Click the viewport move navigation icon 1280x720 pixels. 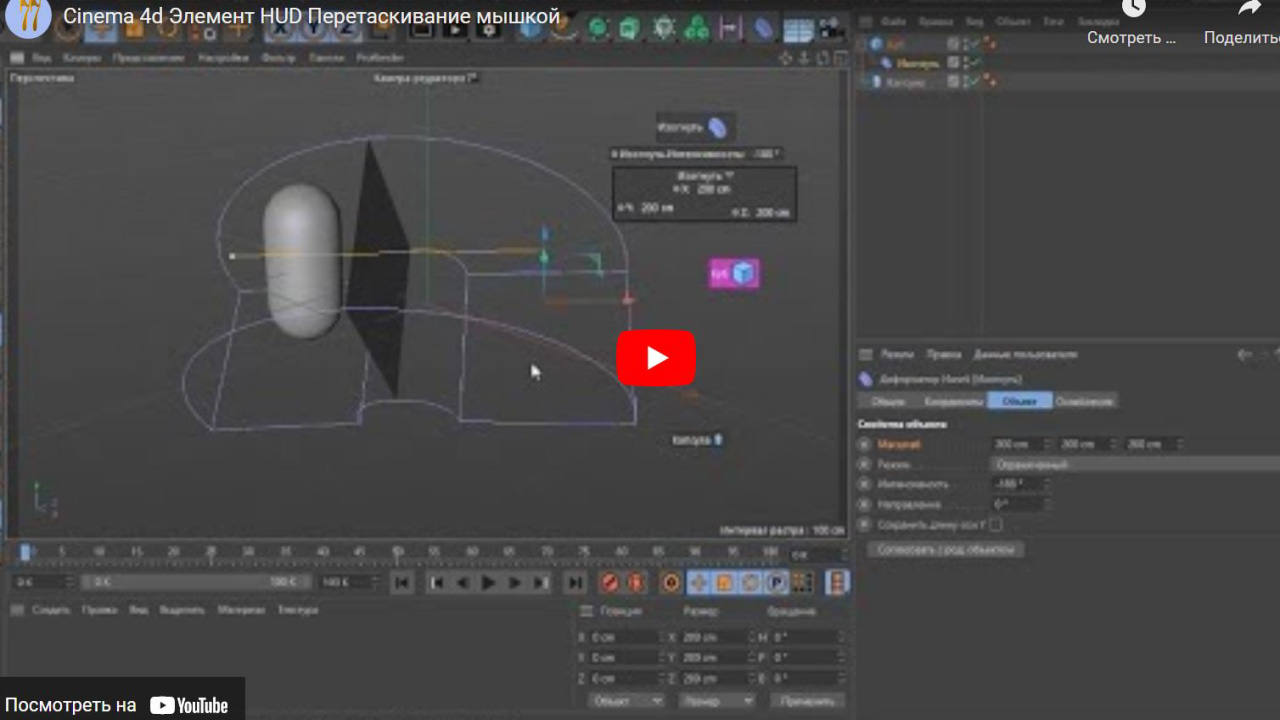(x=786, y=58)
